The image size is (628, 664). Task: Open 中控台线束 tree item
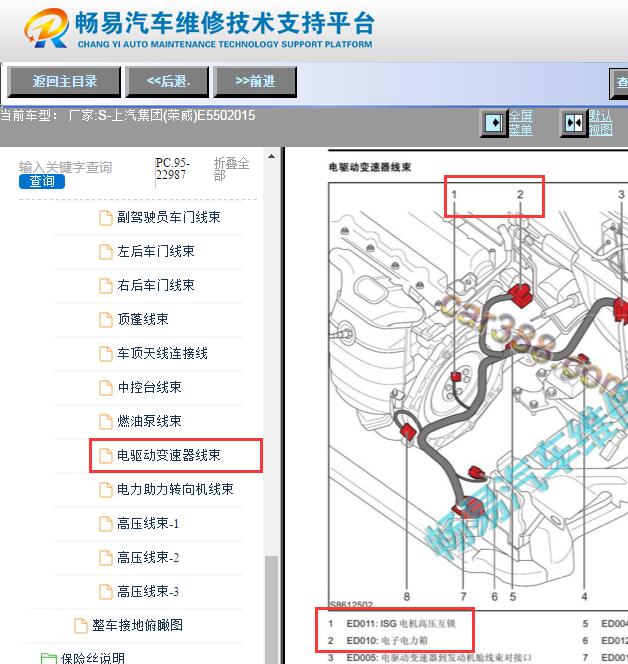pyautogui.click(x=149, y=387)
